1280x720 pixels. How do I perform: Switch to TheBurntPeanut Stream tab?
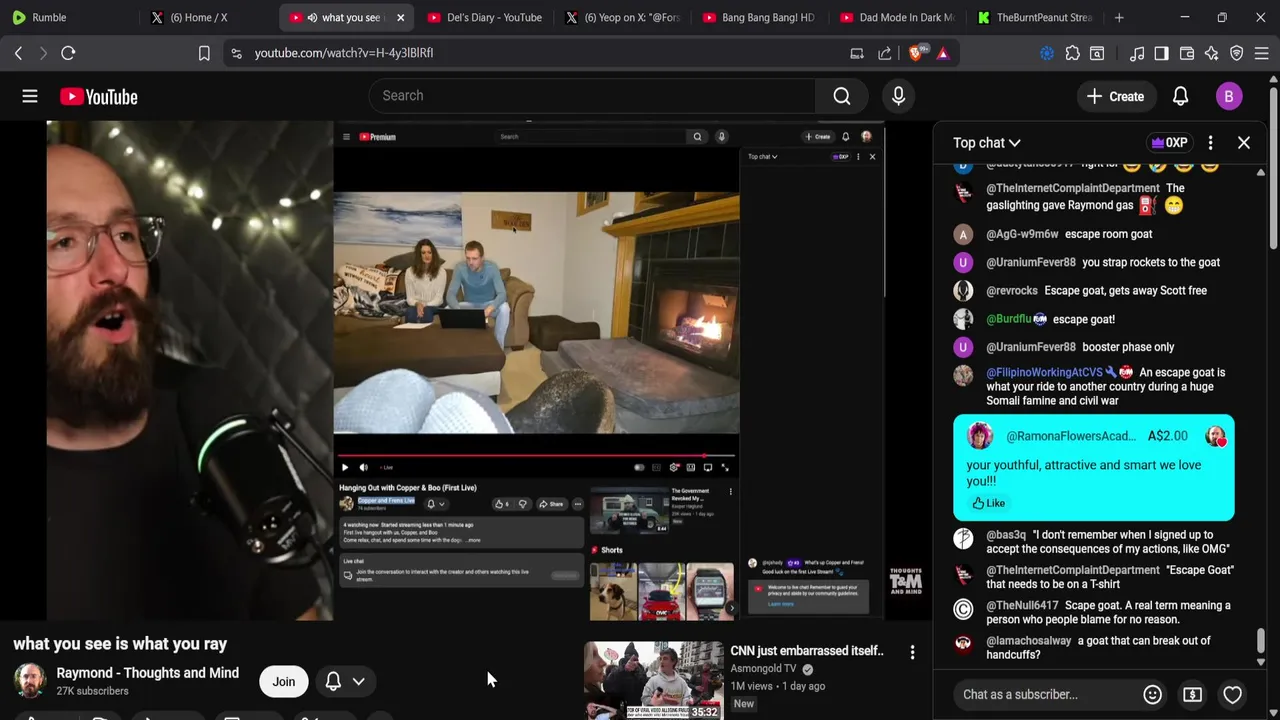[x=1036, y=17]
